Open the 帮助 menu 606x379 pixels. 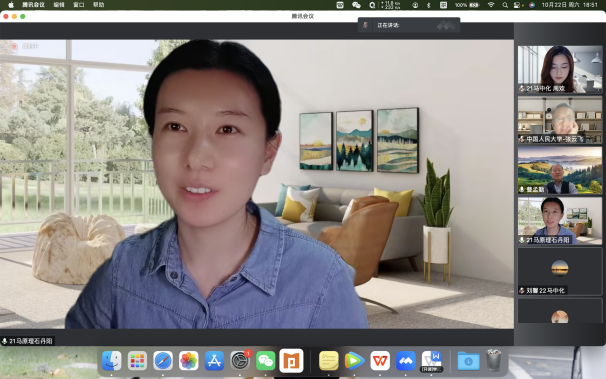tap(99, 5)
